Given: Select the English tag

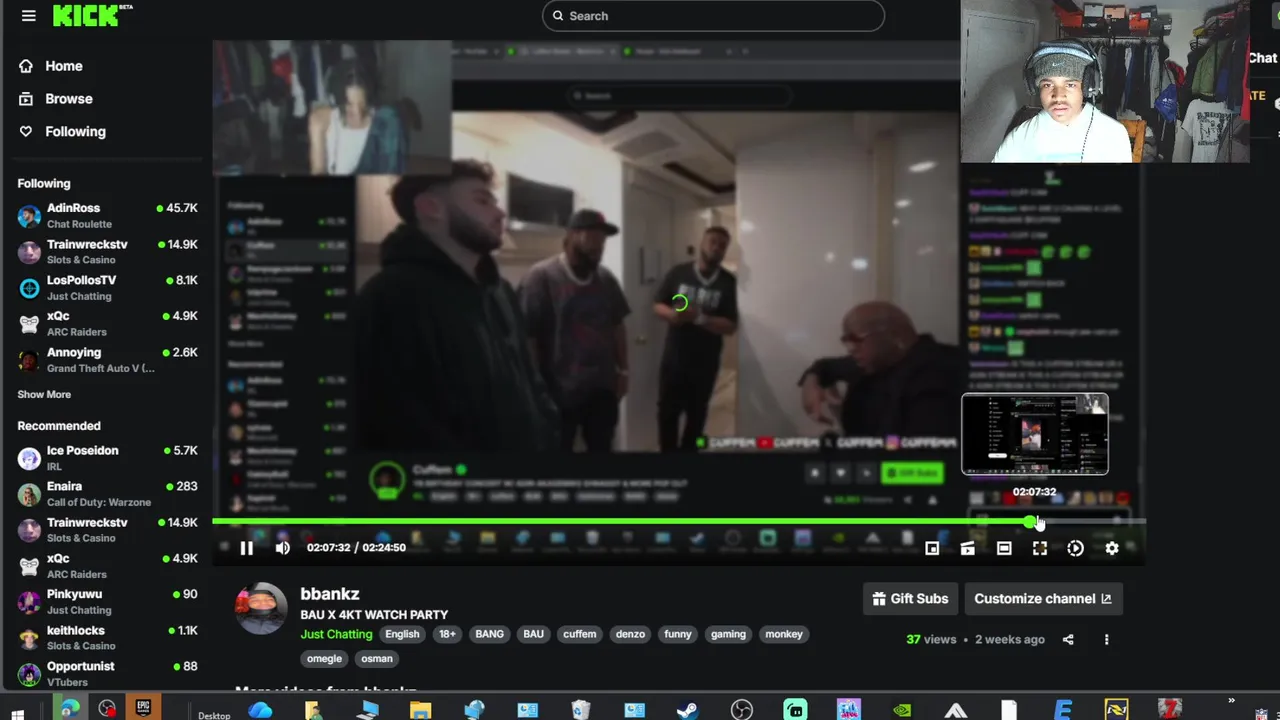Looking at the screenshot, I should click(402, 634).
